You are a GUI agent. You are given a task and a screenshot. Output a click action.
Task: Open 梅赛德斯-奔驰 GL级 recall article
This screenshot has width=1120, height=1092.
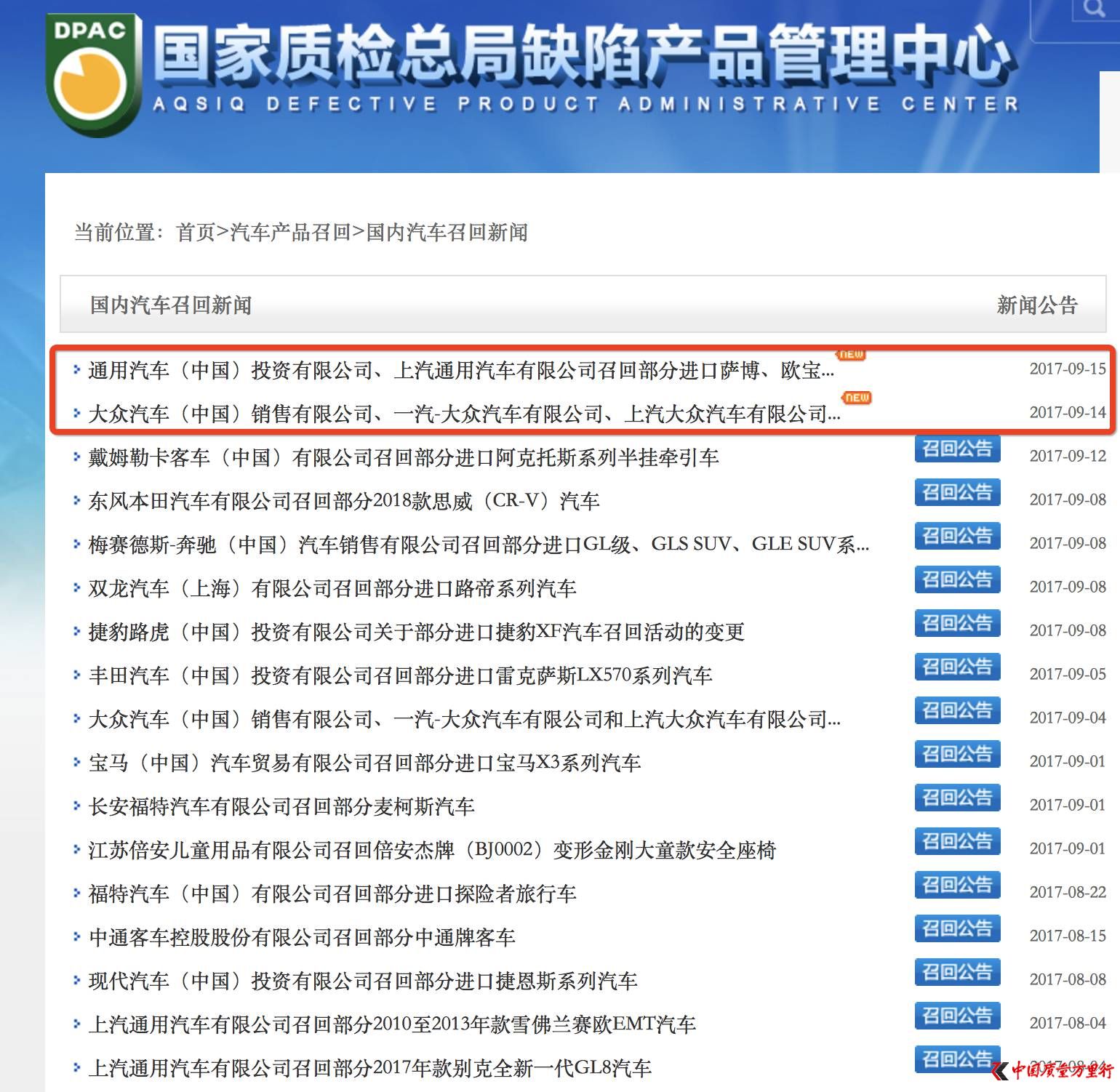coord(479,545)
